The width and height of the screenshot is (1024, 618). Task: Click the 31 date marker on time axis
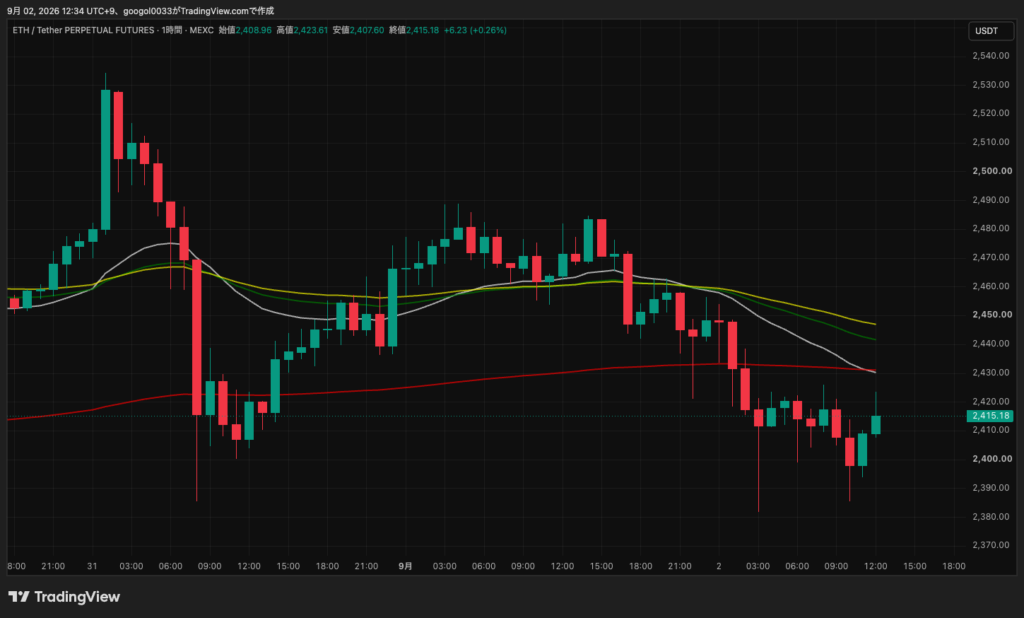pyautogui.click(x=92, y=566)
